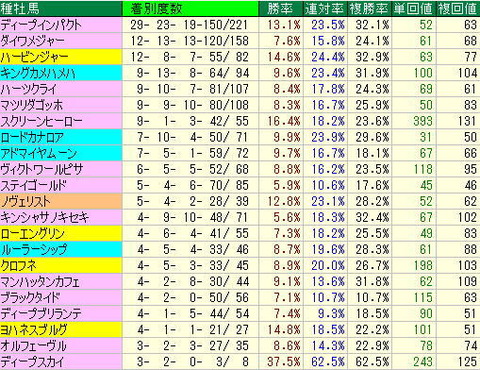Select the ヨハネスブルグ sire name
The image size is (480, 370).
pos(34,330)
